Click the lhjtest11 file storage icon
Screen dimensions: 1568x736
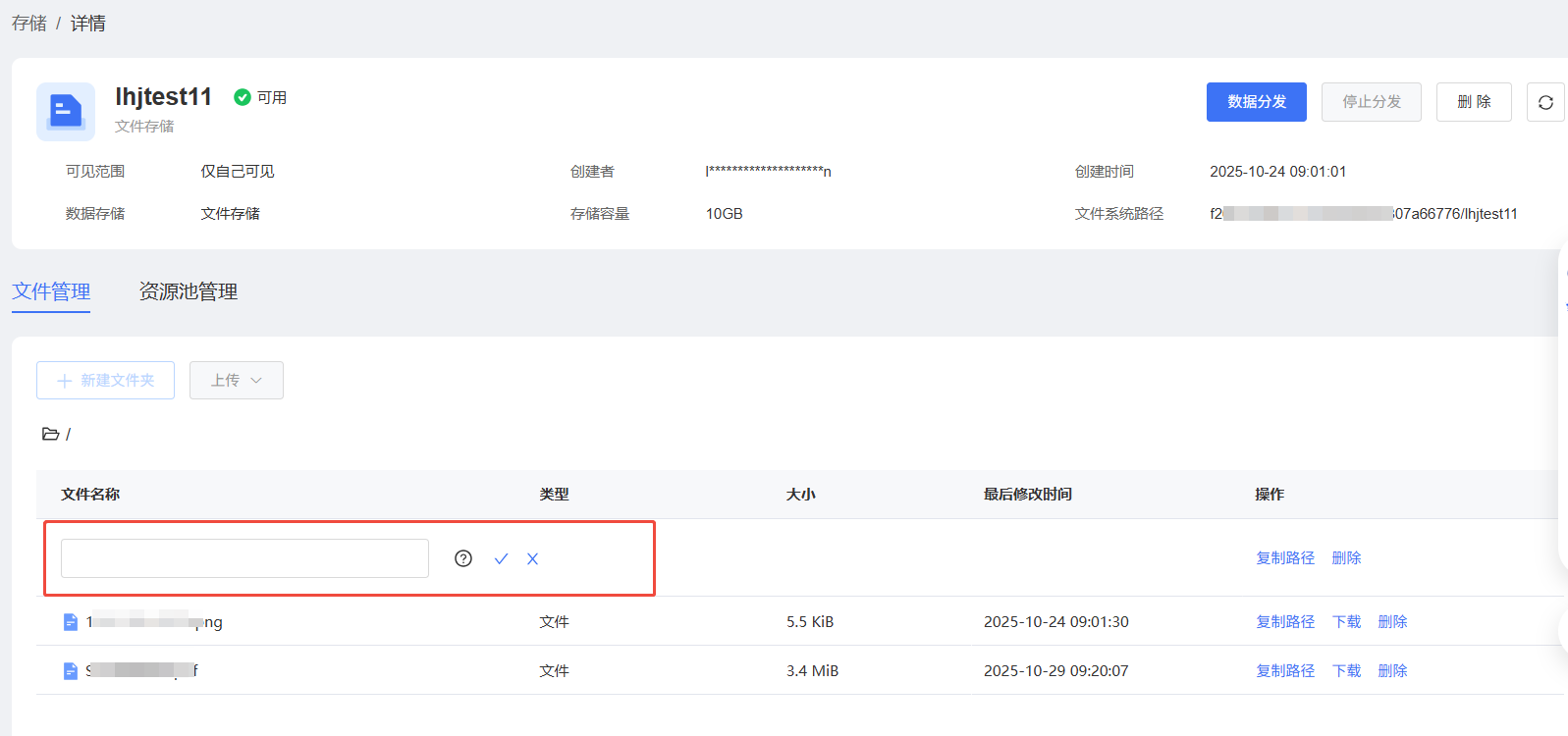(x=66, y=112)
